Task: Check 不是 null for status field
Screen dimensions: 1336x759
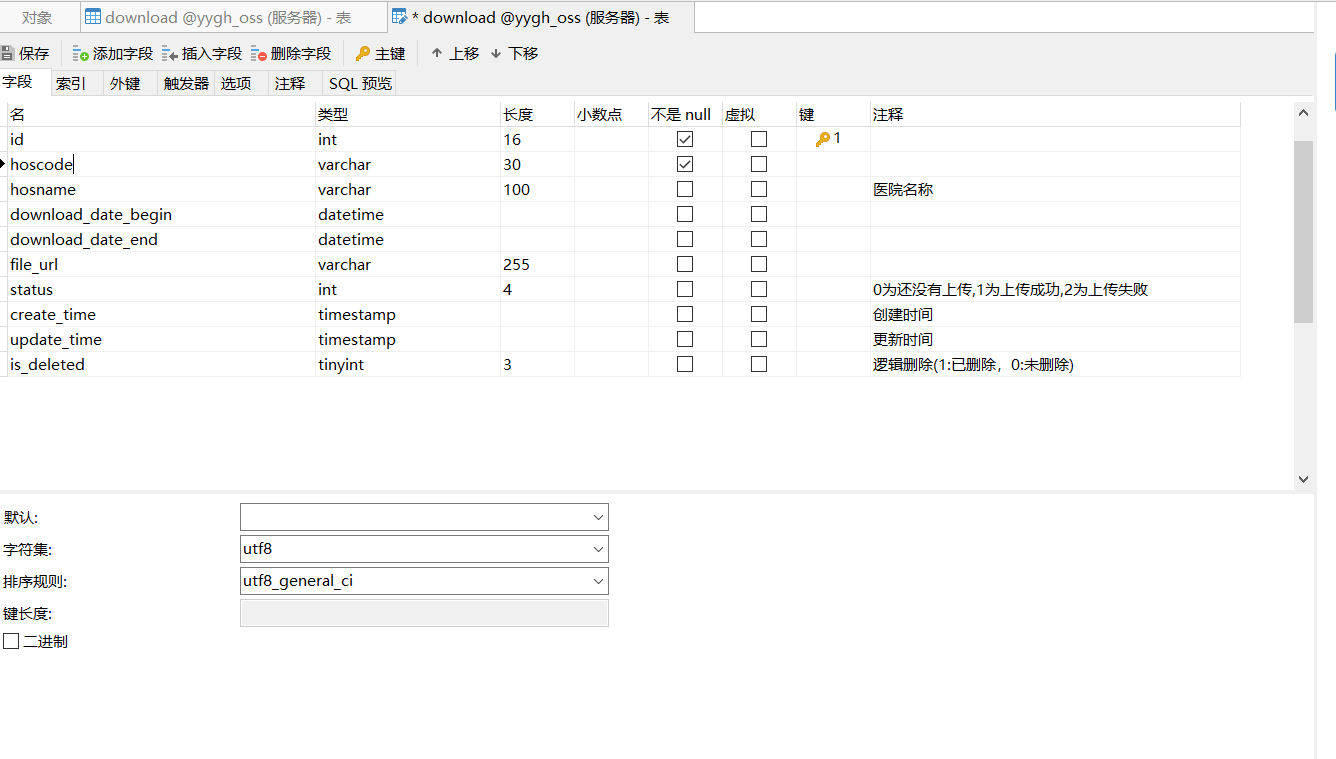Action: click(685, 289)
